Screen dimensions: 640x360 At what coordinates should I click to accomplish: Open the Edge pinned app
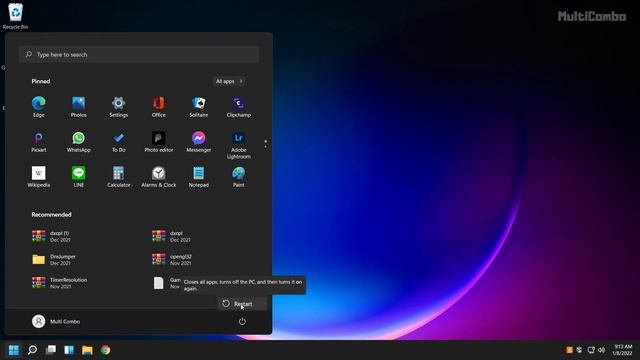39,107
